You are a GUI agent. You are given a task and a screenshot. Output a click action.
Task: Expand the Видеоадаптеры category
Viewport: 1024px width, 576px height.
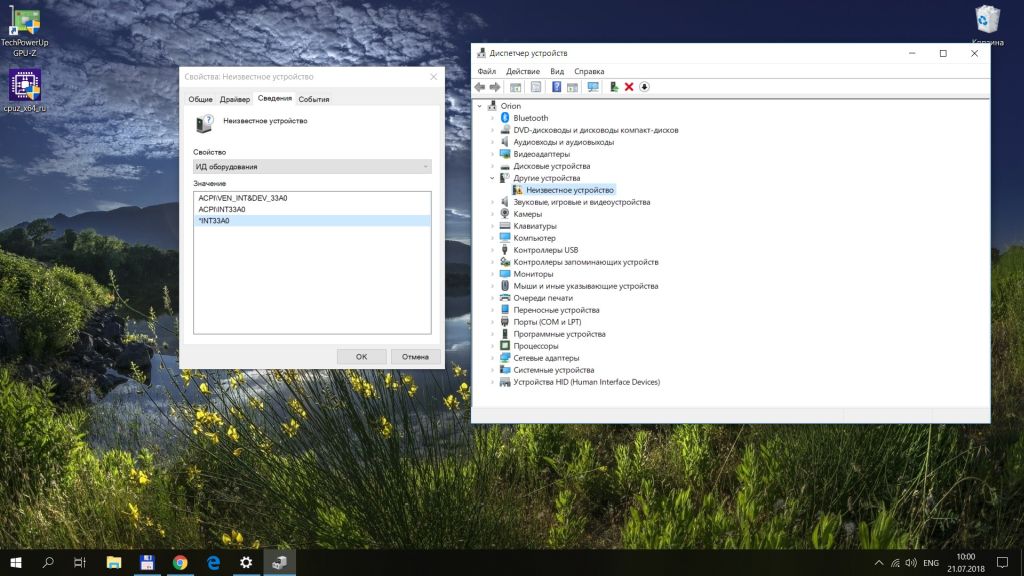pos(492,153)
